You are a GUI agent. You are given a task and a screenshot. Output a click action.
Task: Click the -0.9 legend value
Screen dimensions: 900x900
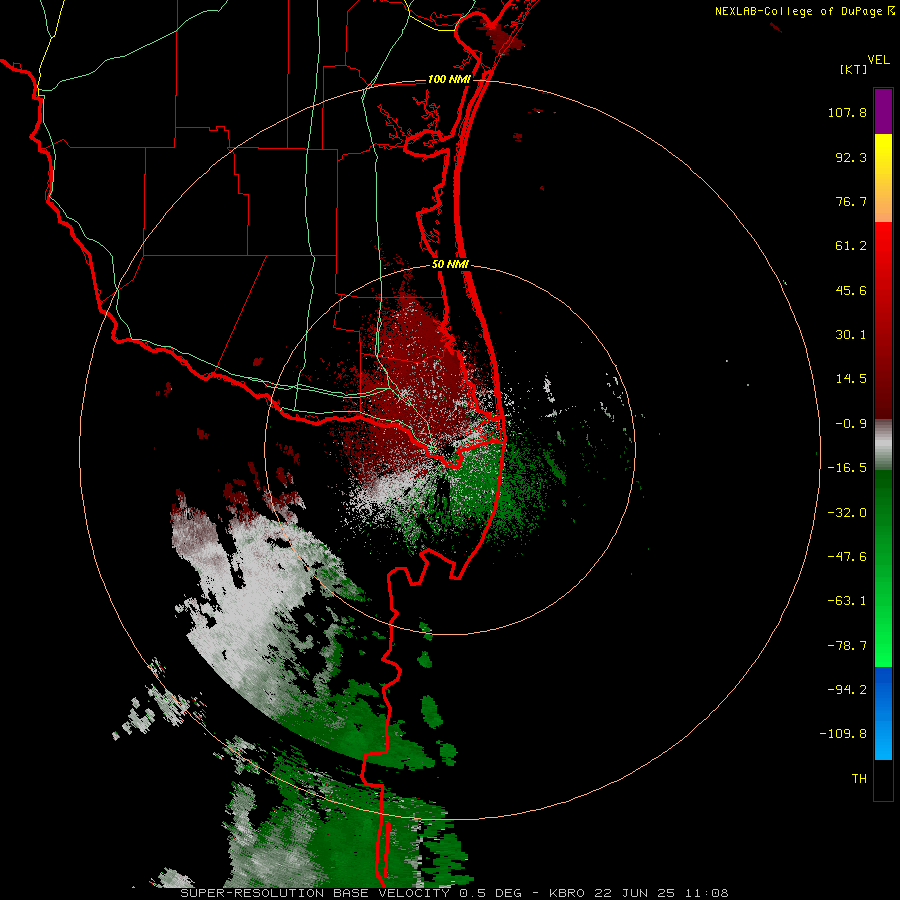click(x=851, y=424)
